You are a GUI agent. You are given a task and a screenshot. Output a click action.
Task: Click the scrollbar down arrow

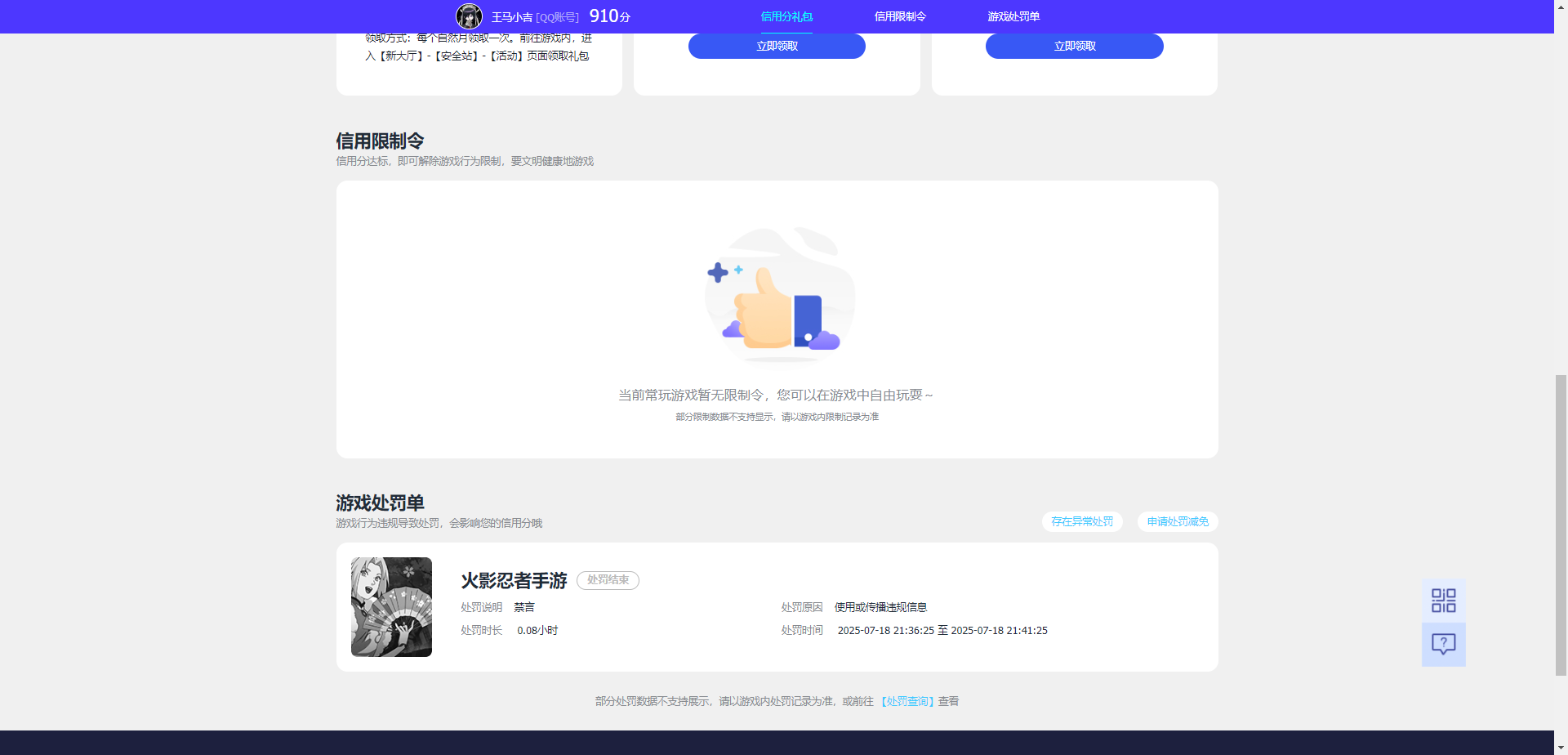coord(1561,748)
